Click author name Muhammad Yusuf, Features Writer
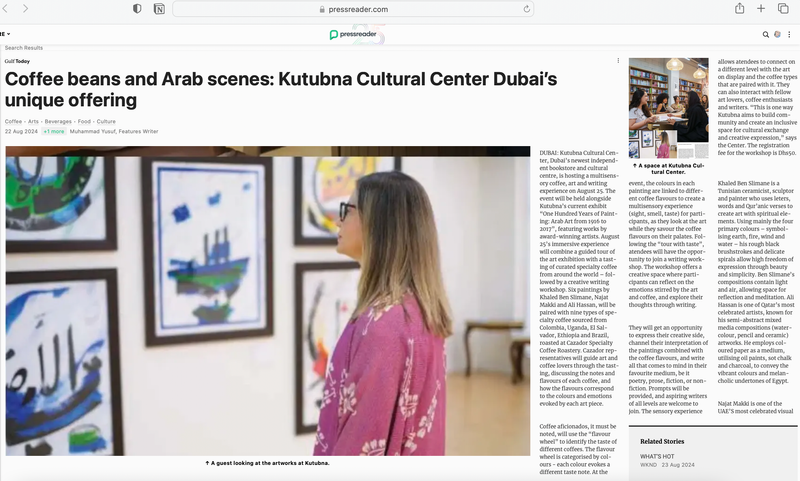The height and width of the screenshot is (481, 800). (x=114, y=132)
